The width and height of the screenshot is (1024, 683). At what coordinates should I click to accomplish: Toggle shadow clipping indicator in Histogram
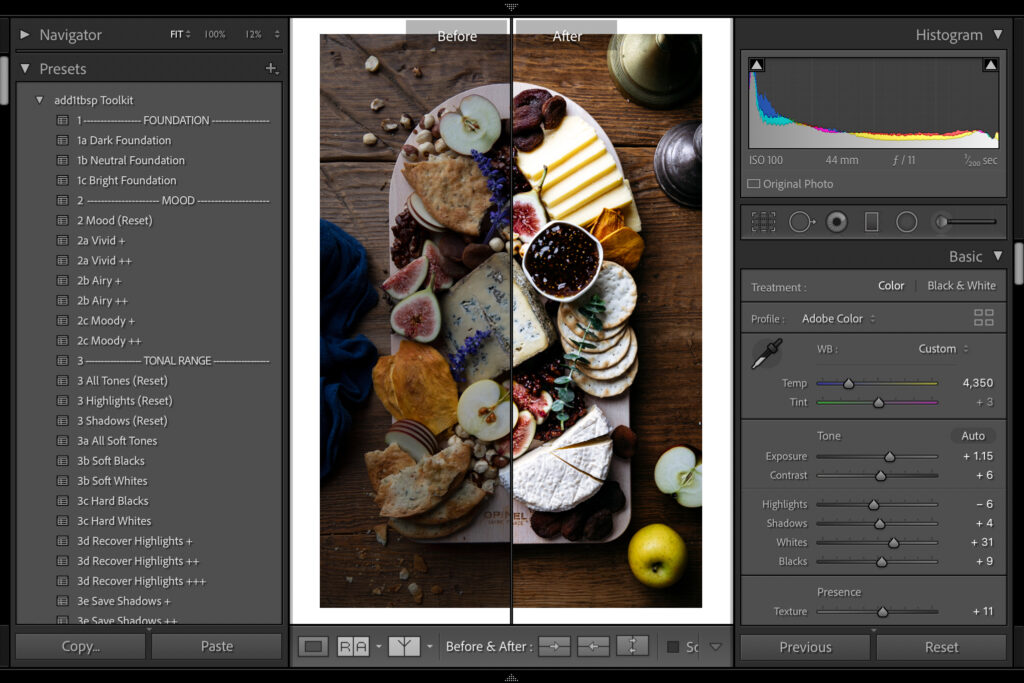[x=757, y=63]
